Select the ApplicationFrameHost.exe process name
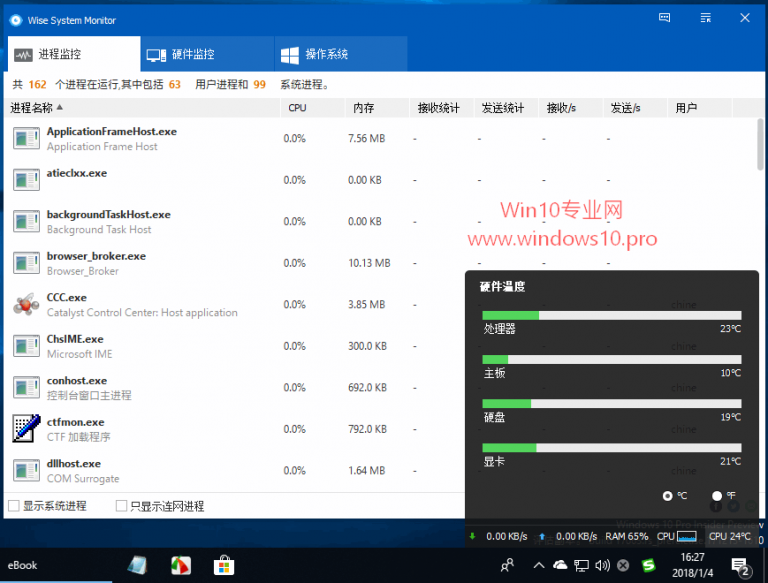The height and width of the screenshot is (583, 768). [x=112, y=131]
